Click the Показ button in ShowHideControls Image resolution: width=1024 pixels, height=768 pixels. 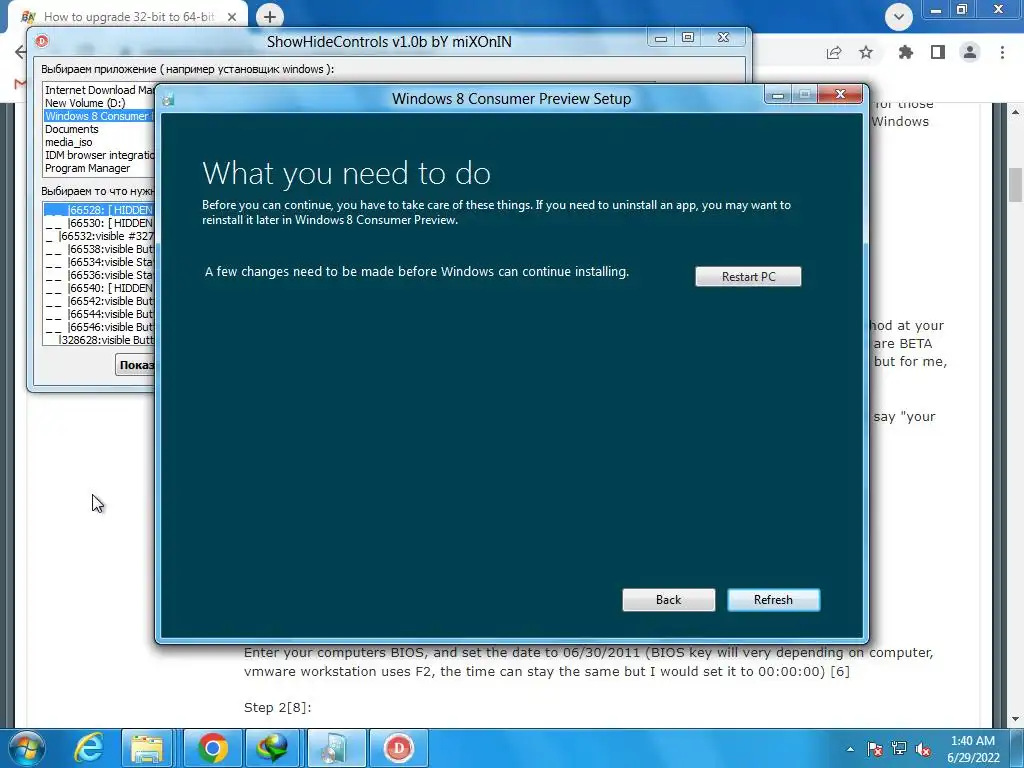tap(136, 365)
